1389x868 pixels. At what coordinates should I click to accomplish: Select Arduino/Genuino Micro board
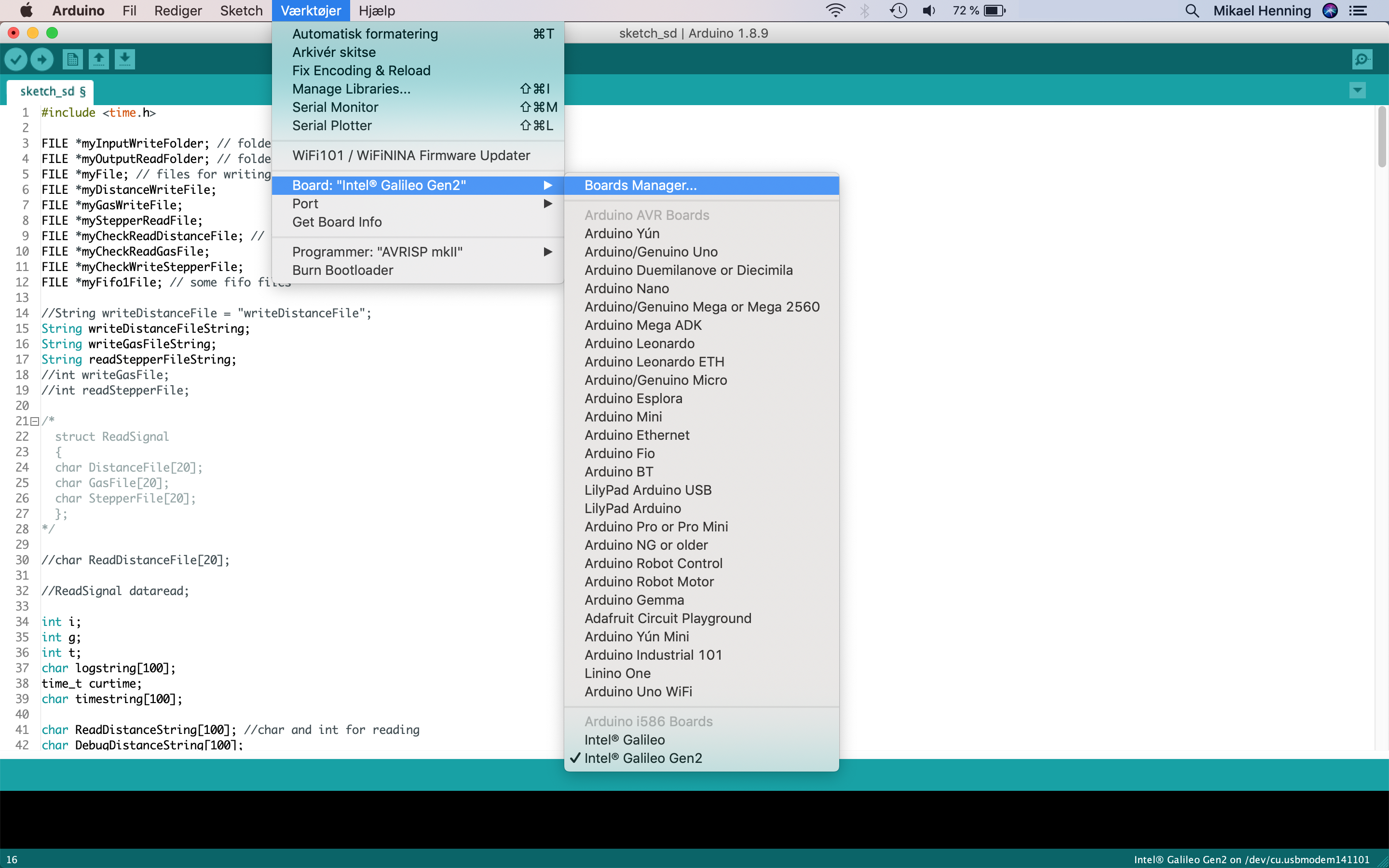[701, 380]
